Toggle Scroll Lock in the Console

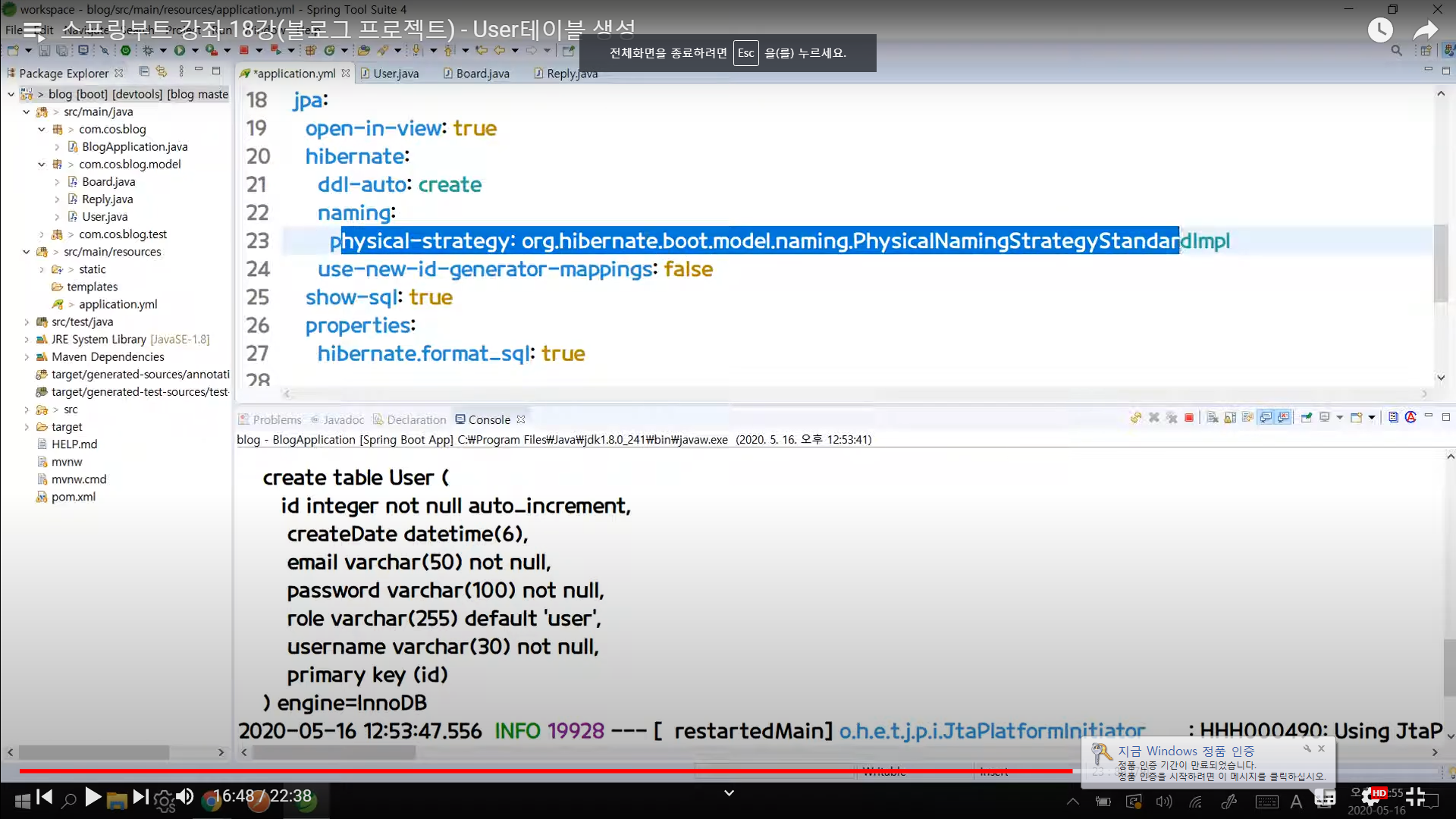(1230, 418)
